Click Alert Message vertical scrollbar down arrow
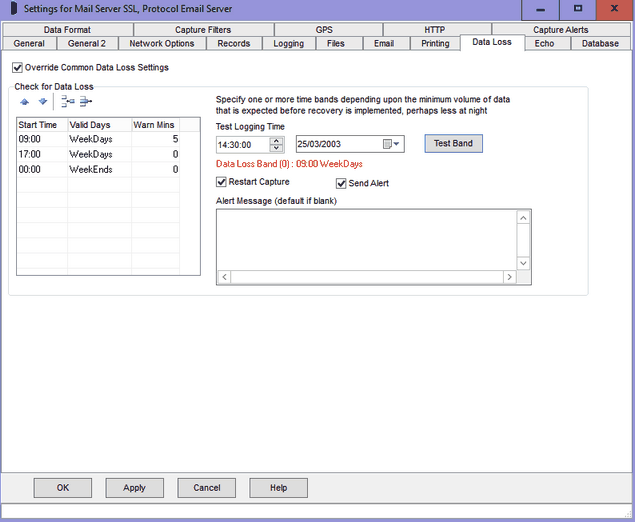Viewport: 635px width, 522px height. (x=523, y=262)
